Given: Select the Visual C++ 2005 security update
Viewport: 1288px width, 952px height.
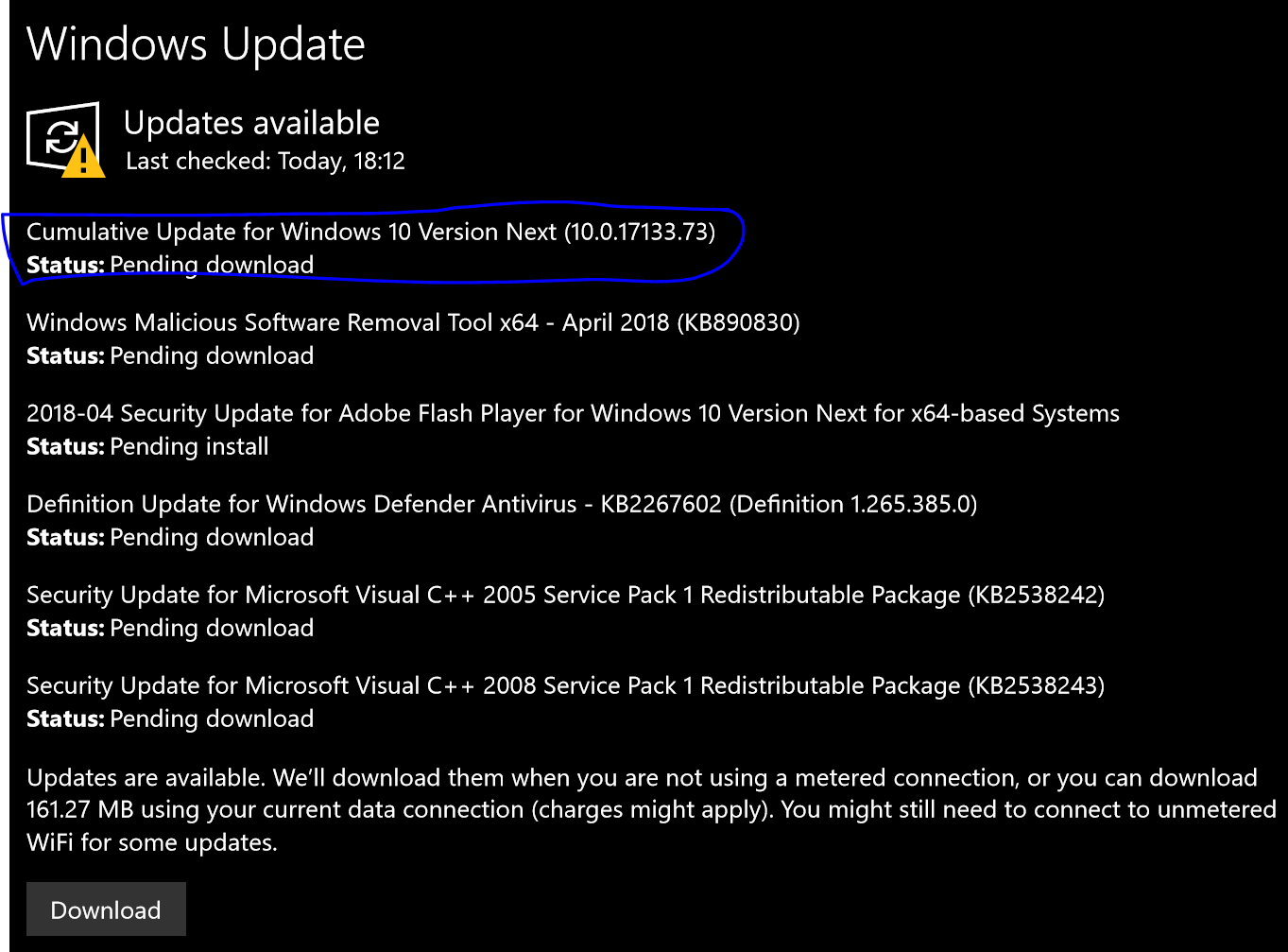Looking at the screenshot, I should point(565,595).
